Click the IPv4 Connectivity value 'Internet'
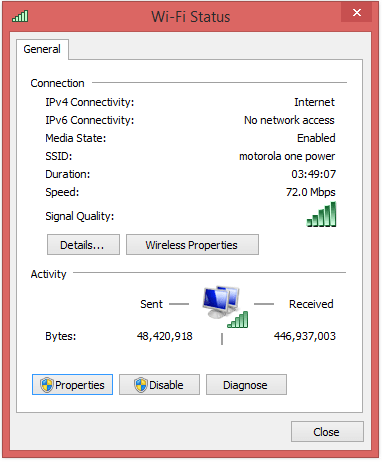The height and width of the screenshot is (462, 382). (314, 102)
